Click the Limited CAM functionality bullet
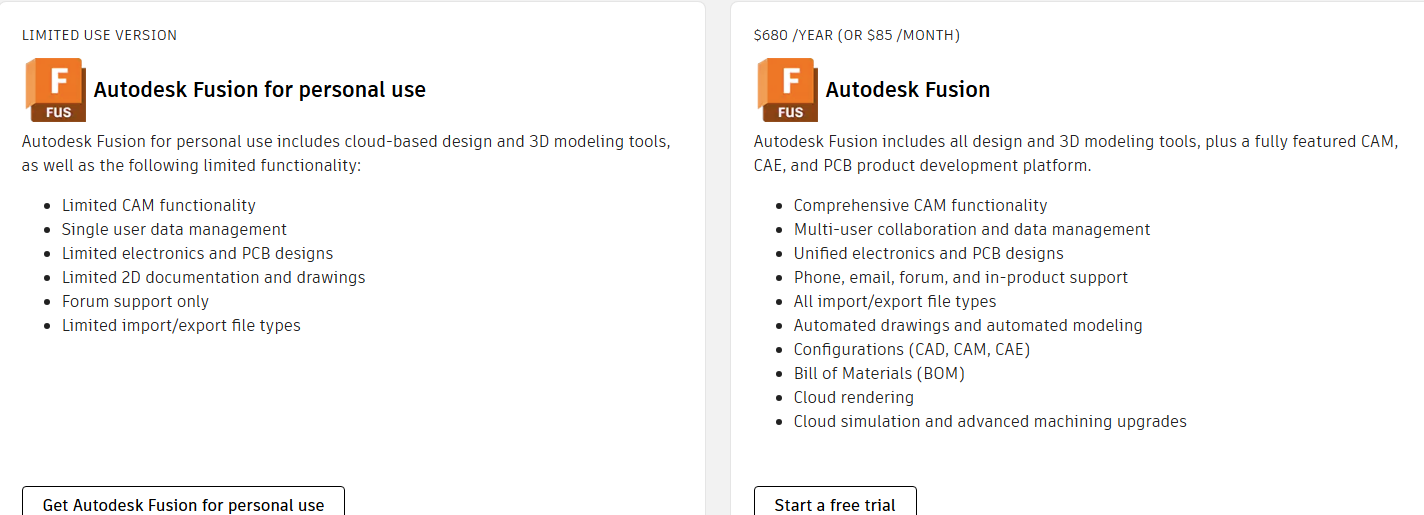Image resolution: width=1424 pixels, height=515 pixels. [x=159, y=205]
